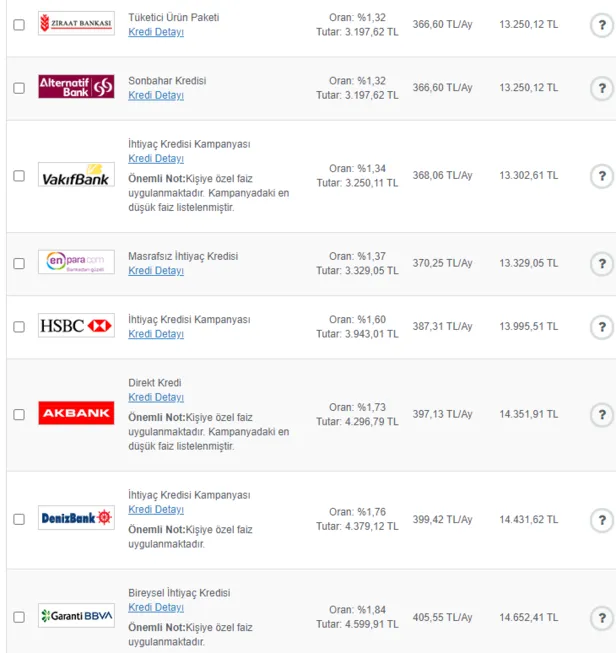Open Kredi Detayı for Bireysel İhtiyaç Kredisi
The height and width of the screenshot is (653, 616).
(156, 608)
